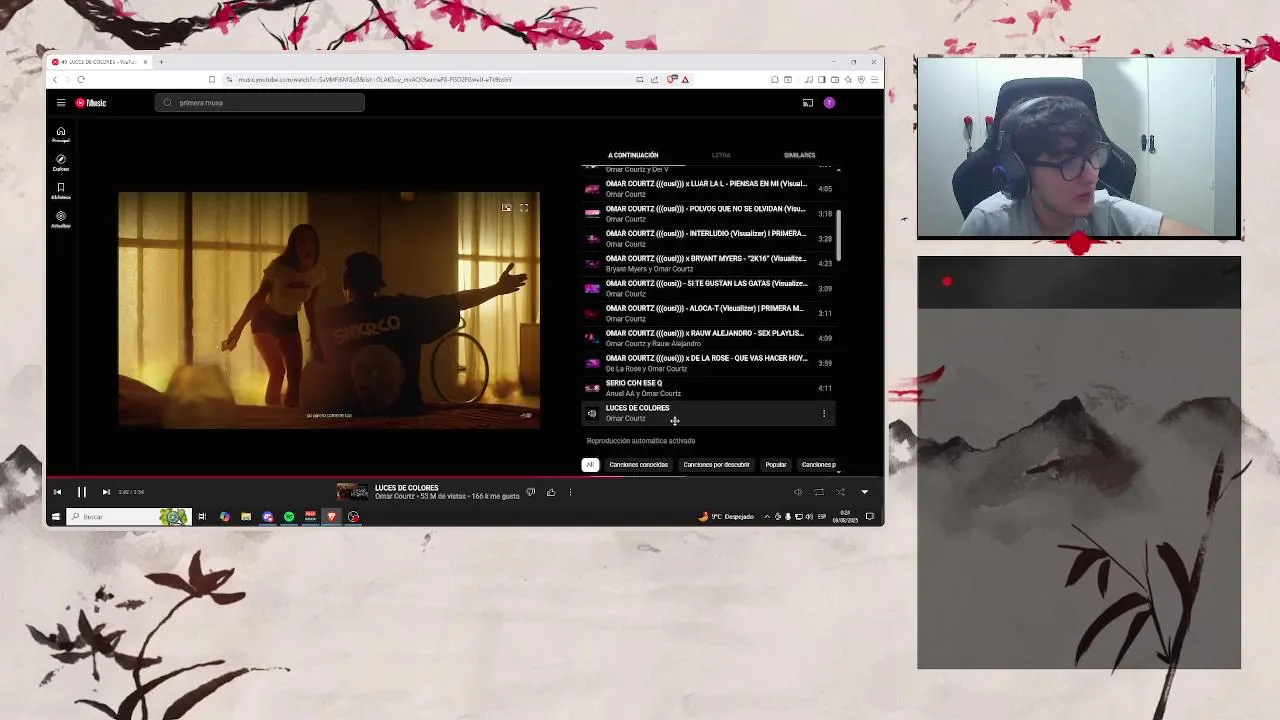
Task: Collapse player page with down arrow
Action: pos(864,492)
